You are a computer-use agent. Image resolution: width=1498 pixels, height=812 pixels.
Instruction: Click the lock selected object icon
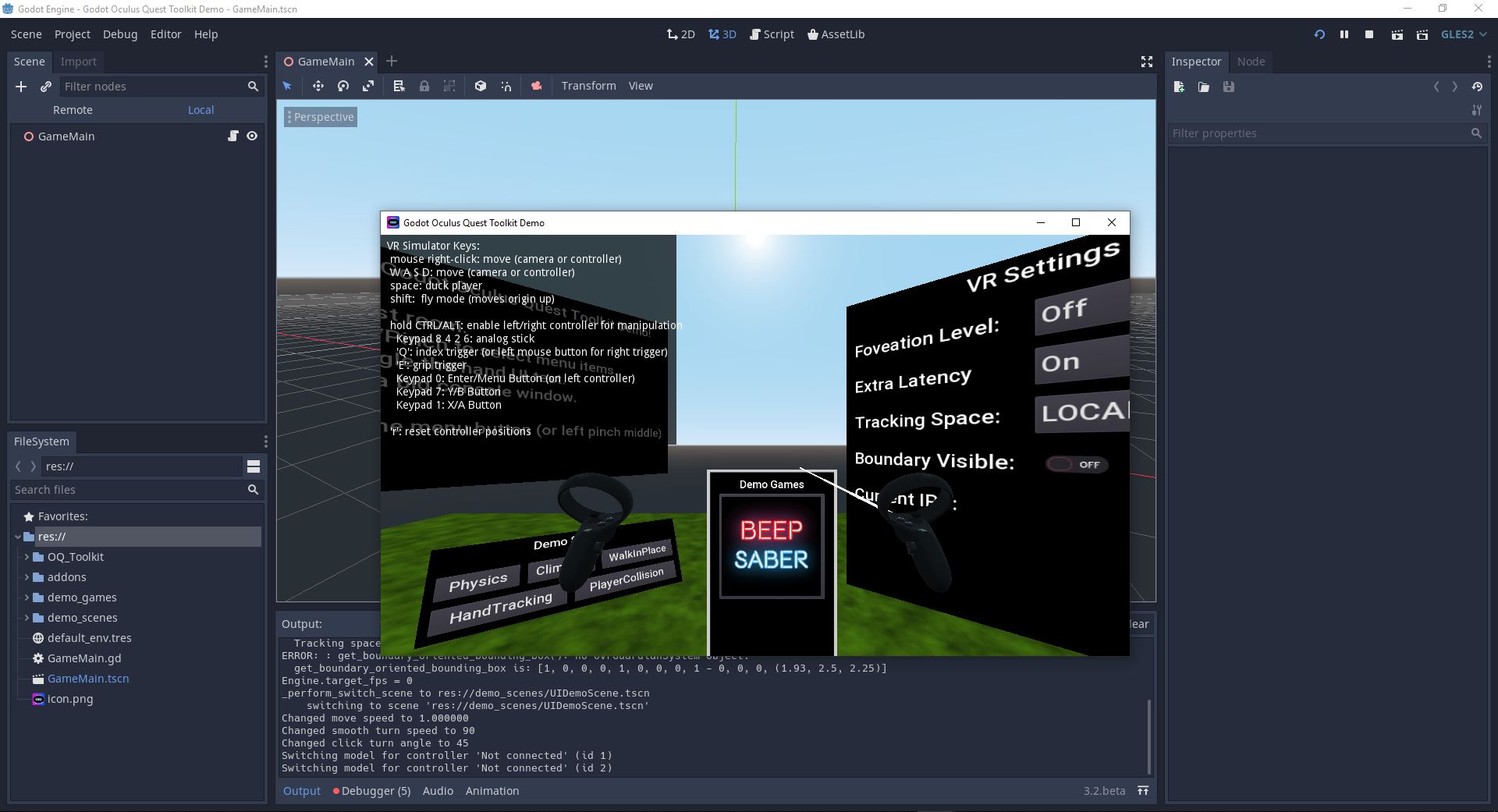coord(424,86)
